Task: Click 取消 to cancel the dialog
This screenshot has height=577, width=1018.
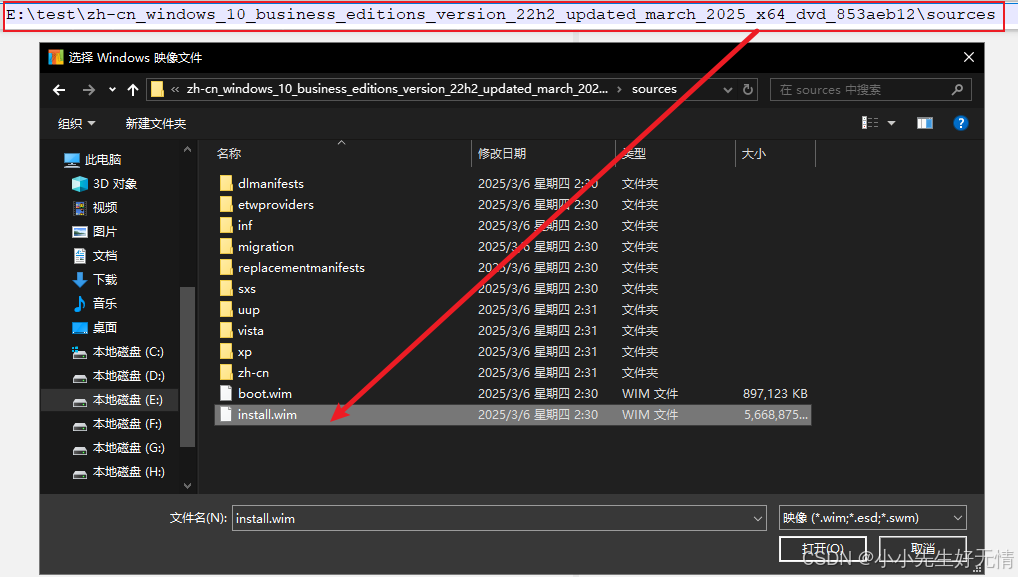Action: (x=921, y=549)
